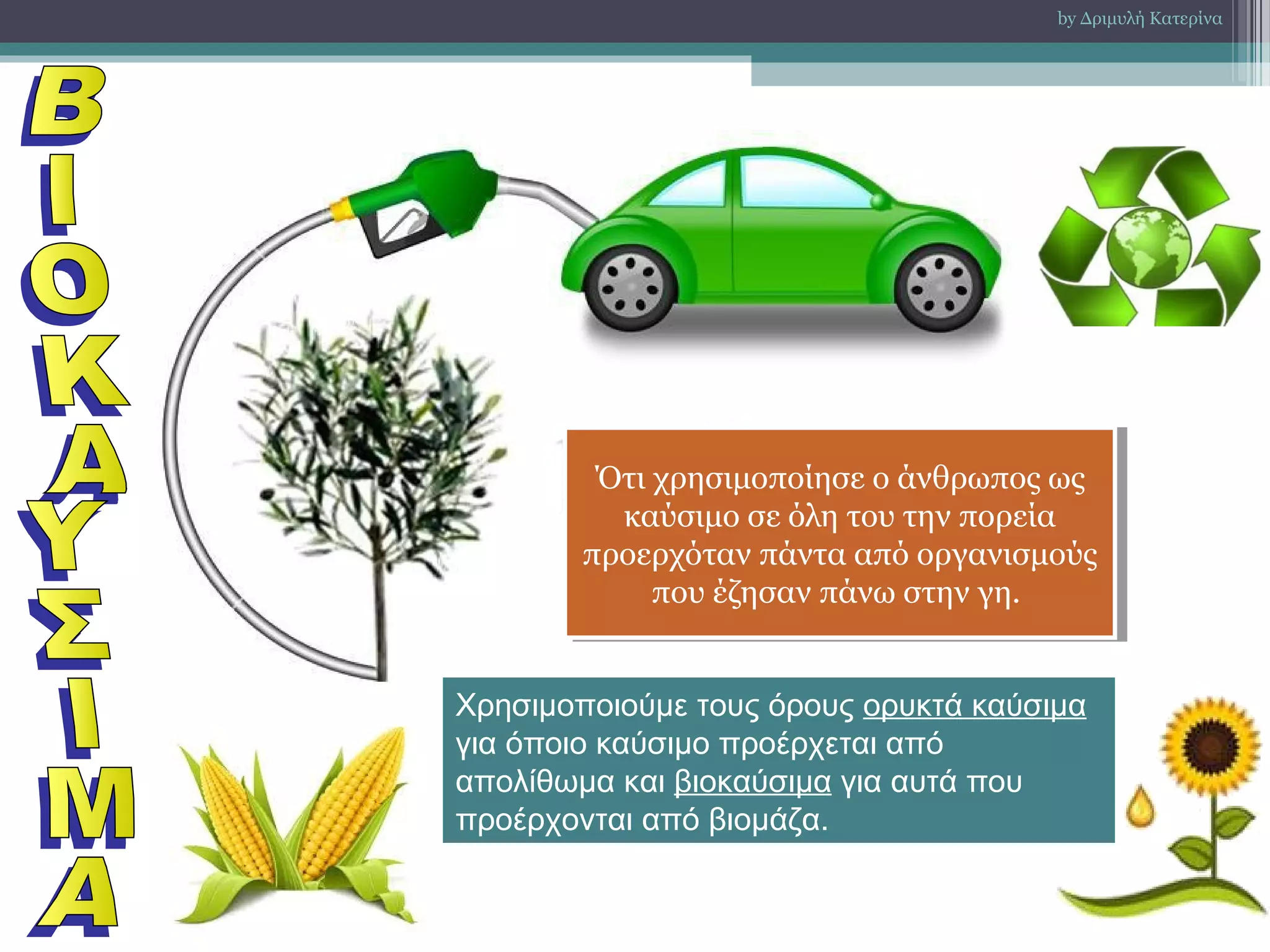Click the oil droplet beside sunflower
The height and width of the screenshot is (952, 1270).
pyautogui.click(x=1140, y=807)
